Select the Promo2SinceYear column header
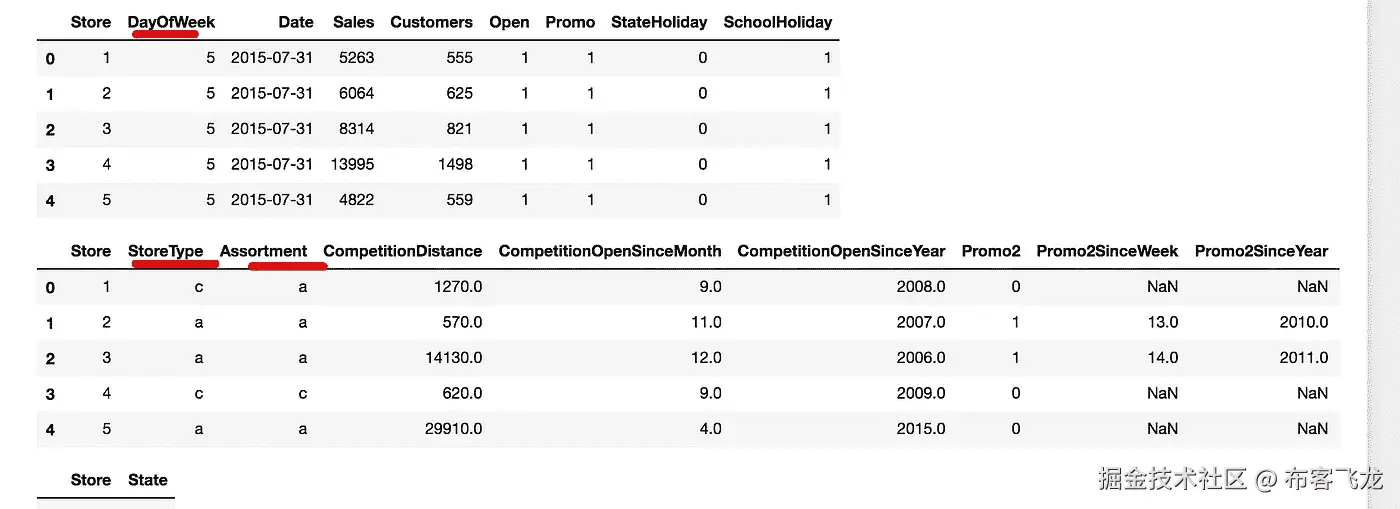This screenshot has height=509, width=1400. (1261, 251)
